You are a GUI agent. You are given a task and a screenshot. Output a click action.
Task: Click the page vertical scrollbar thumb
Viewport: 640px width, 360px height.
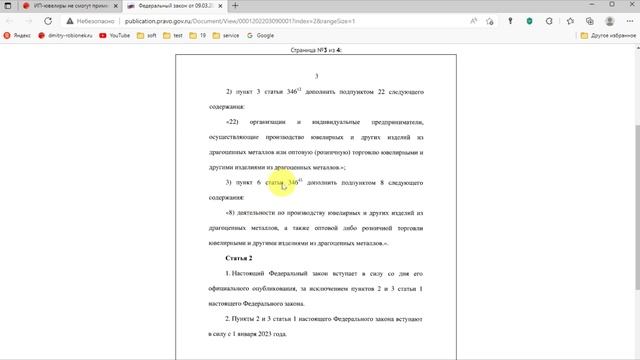coord(637,208)
